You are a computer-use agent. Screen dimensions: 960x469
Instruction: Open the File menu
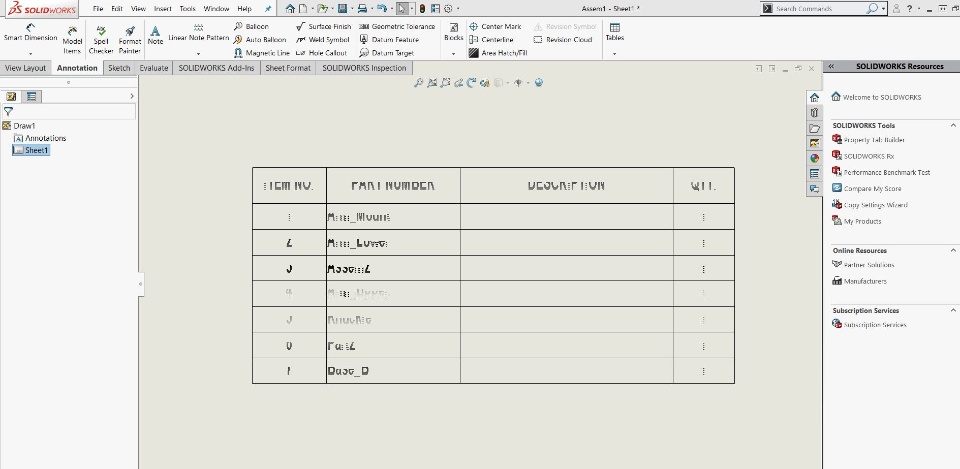pos(98,9)
